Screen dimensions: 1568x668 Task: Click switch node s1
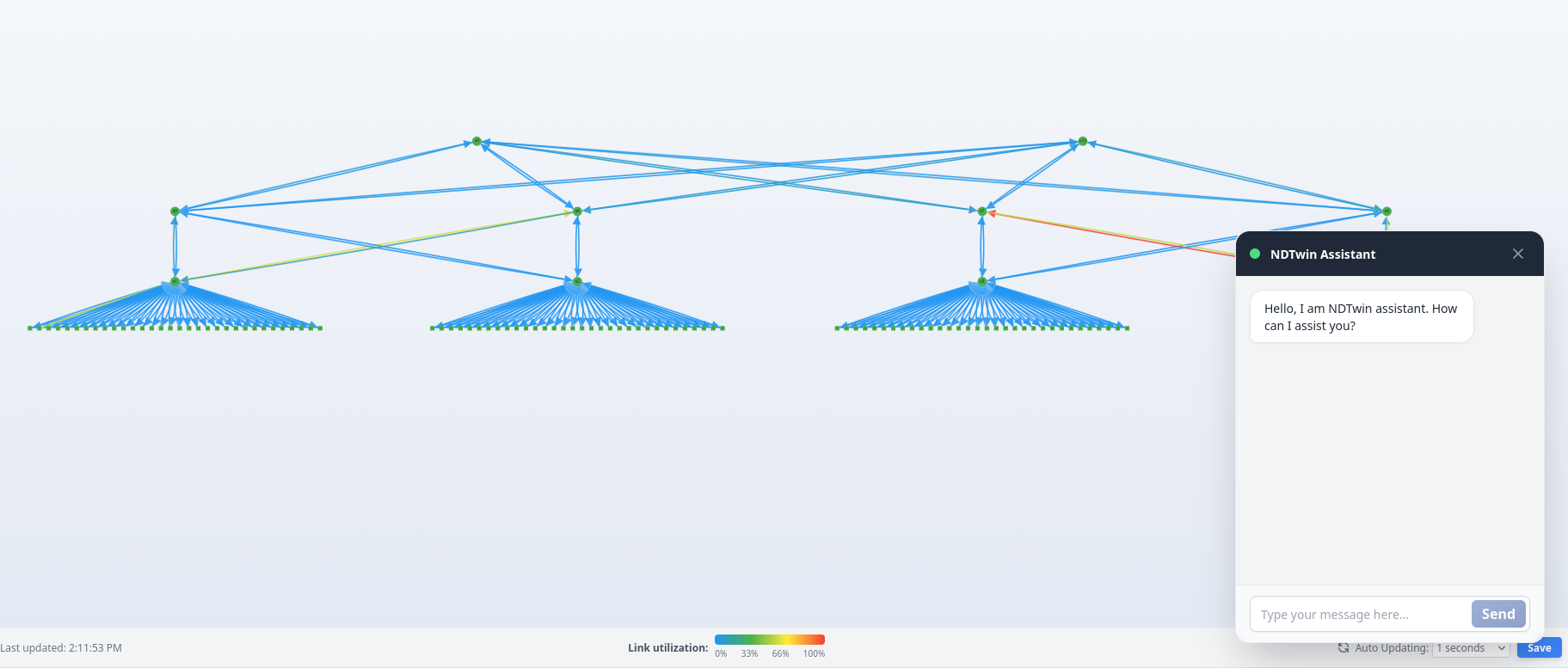[175, 281]
